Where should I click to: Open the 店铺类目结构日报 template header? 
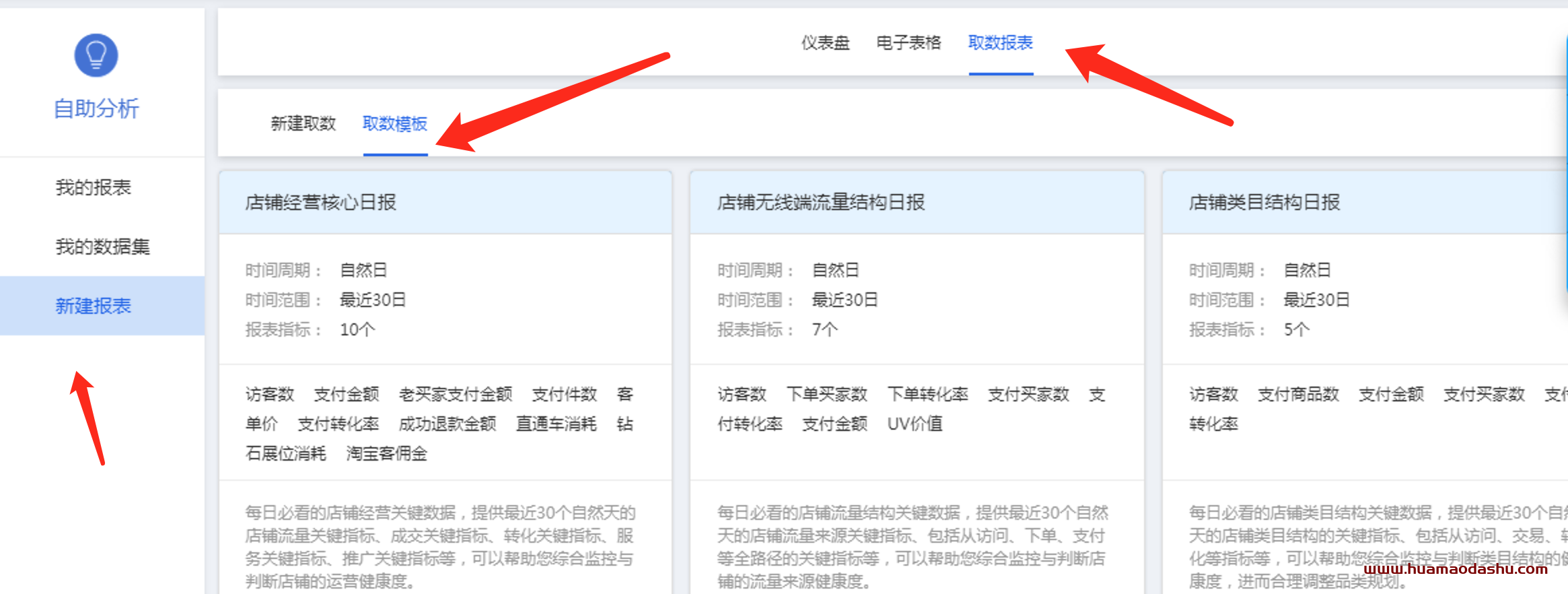pos(1264,202)
